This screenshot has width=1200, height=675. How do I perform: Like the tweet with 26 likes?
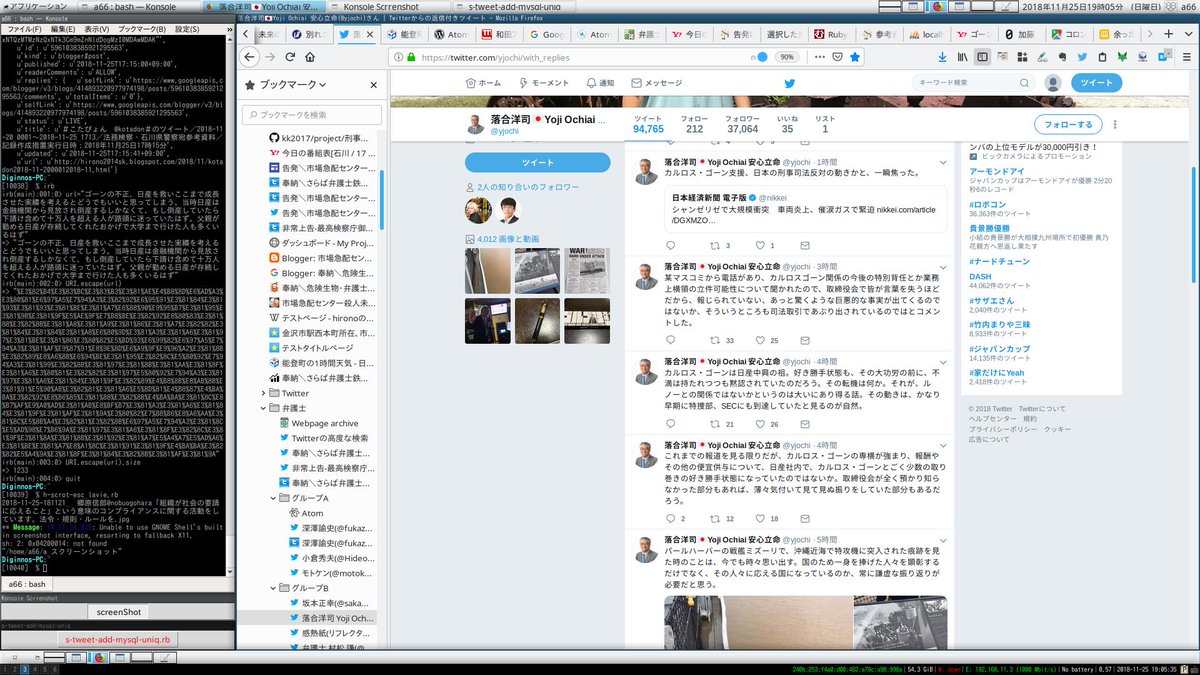tap(761, 425)
